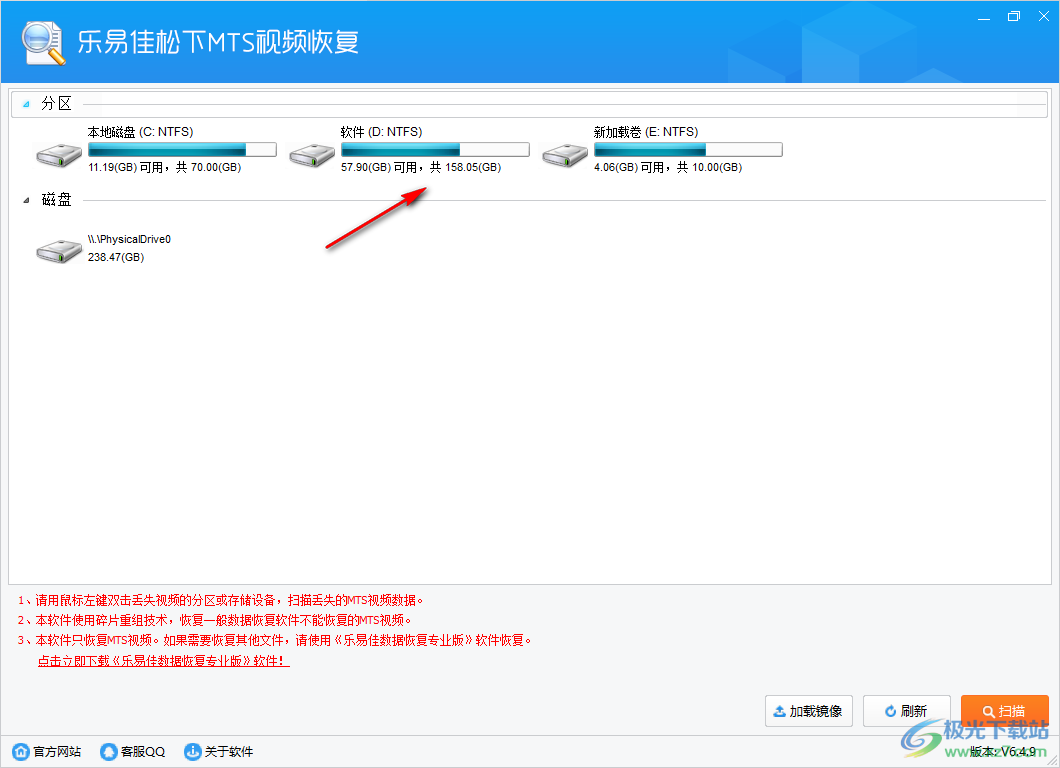The image size is (1060, 768).
Task: Click instruction line 1 about double-clicking partitions
Action: 220,600
